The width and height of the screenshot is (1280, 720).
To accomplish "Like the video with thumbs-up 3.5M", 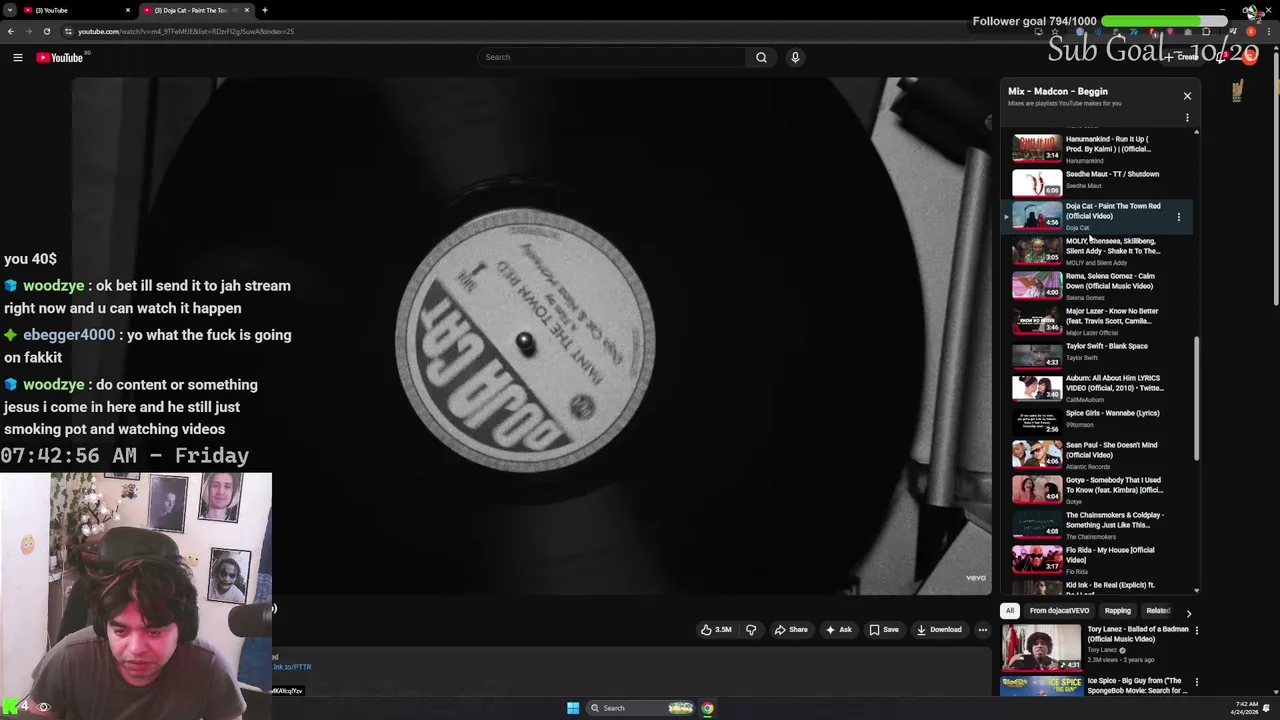I will click(716, 630).
